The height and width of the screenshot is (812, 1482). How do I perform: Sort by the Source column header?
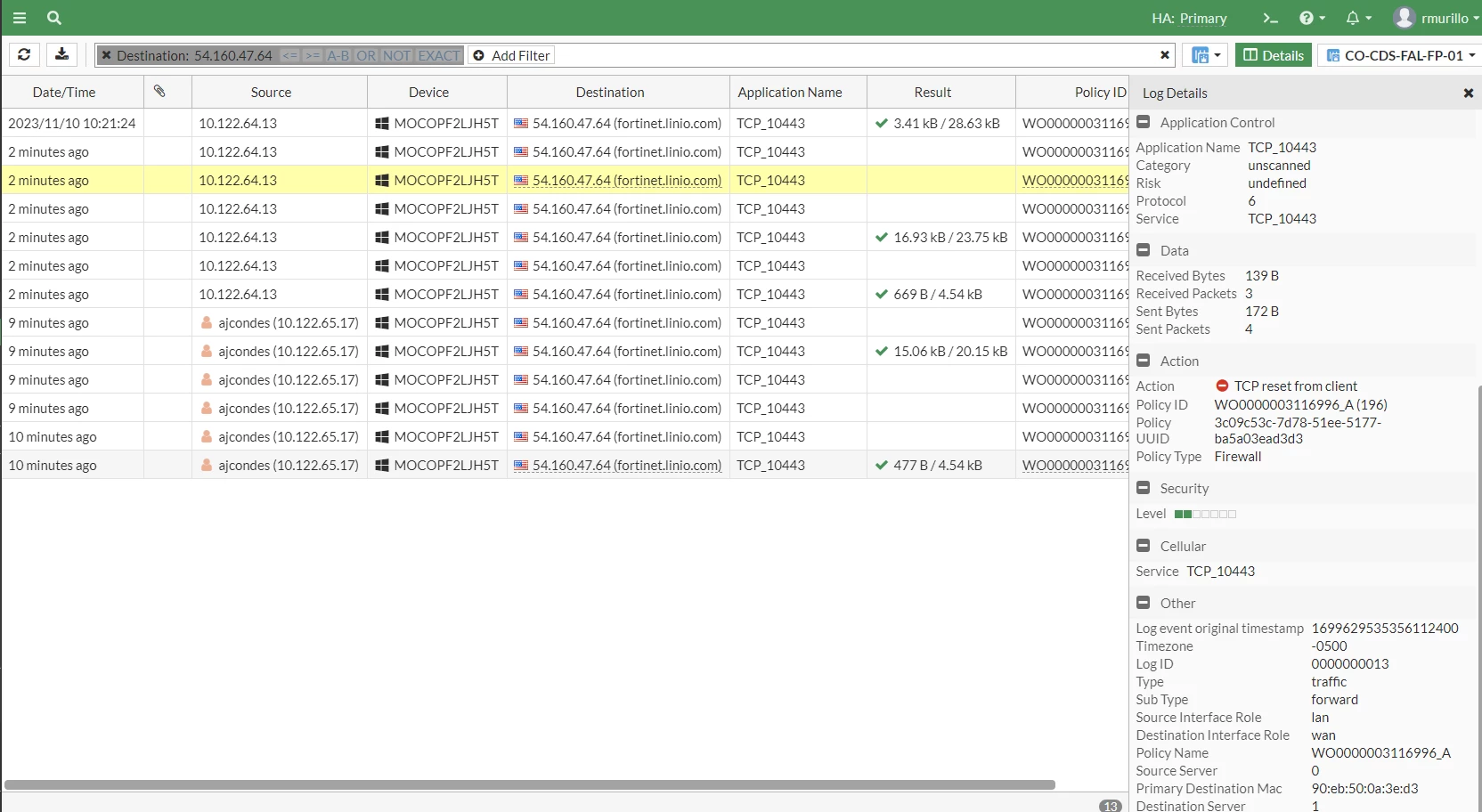tap(271, 92)
